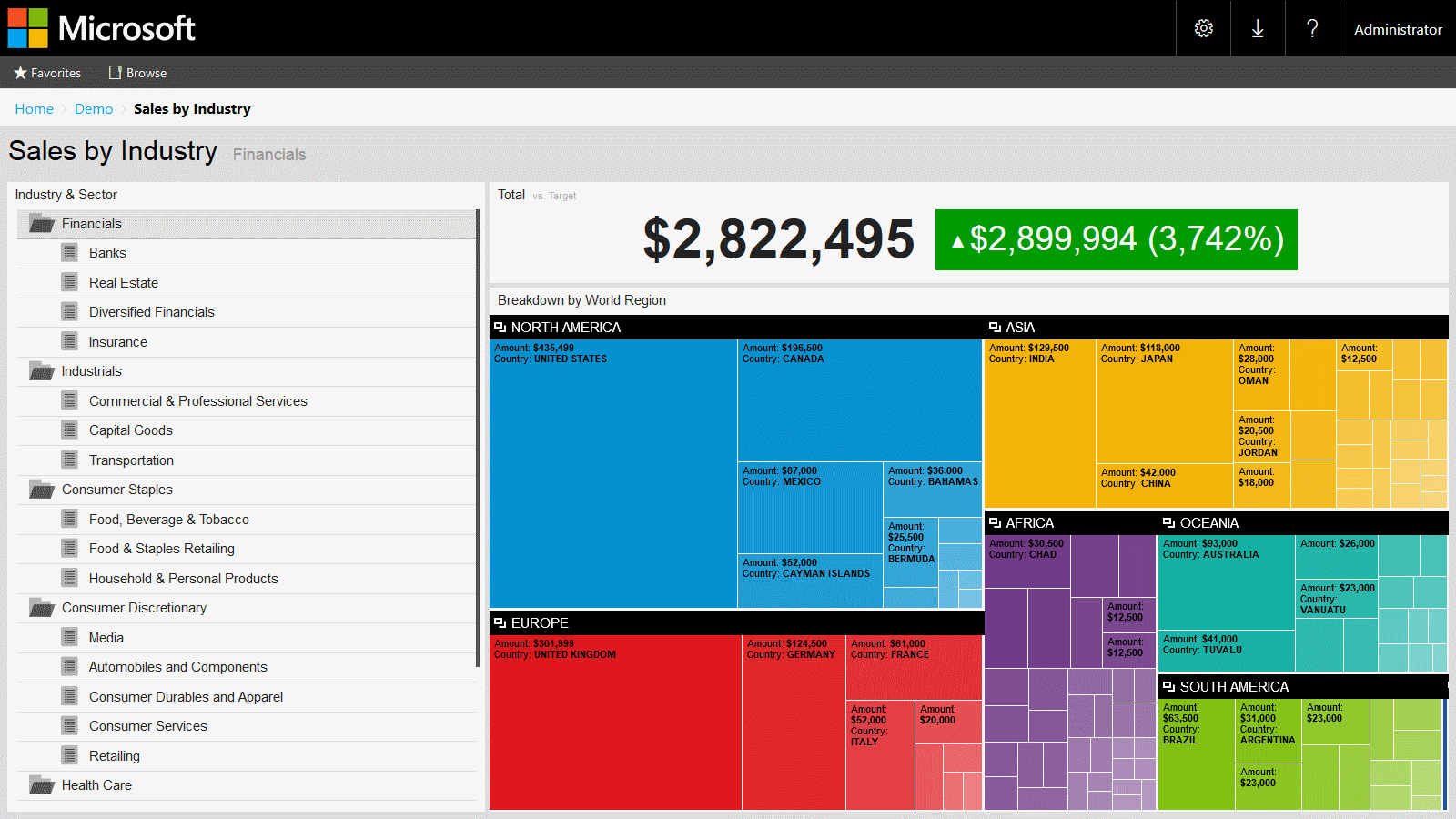
Task: Open the Administrator user menu
Action: [x=1398, y=29]
